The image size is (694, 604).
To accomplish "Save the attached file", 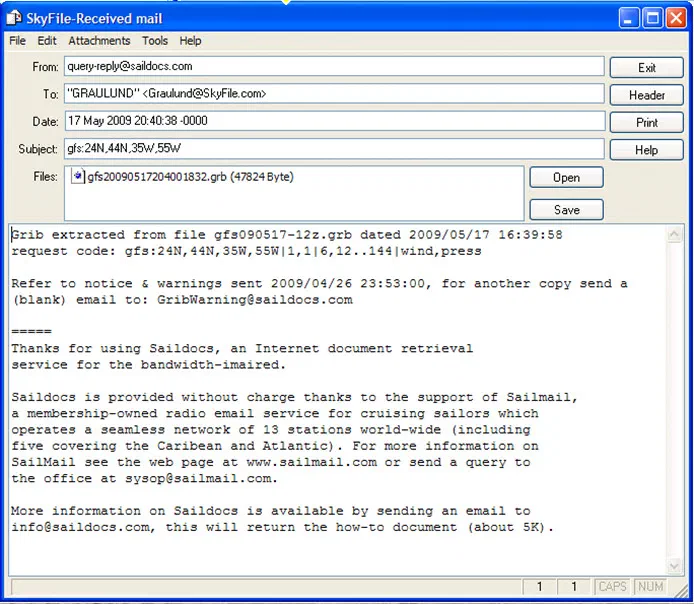I will 567,210.
